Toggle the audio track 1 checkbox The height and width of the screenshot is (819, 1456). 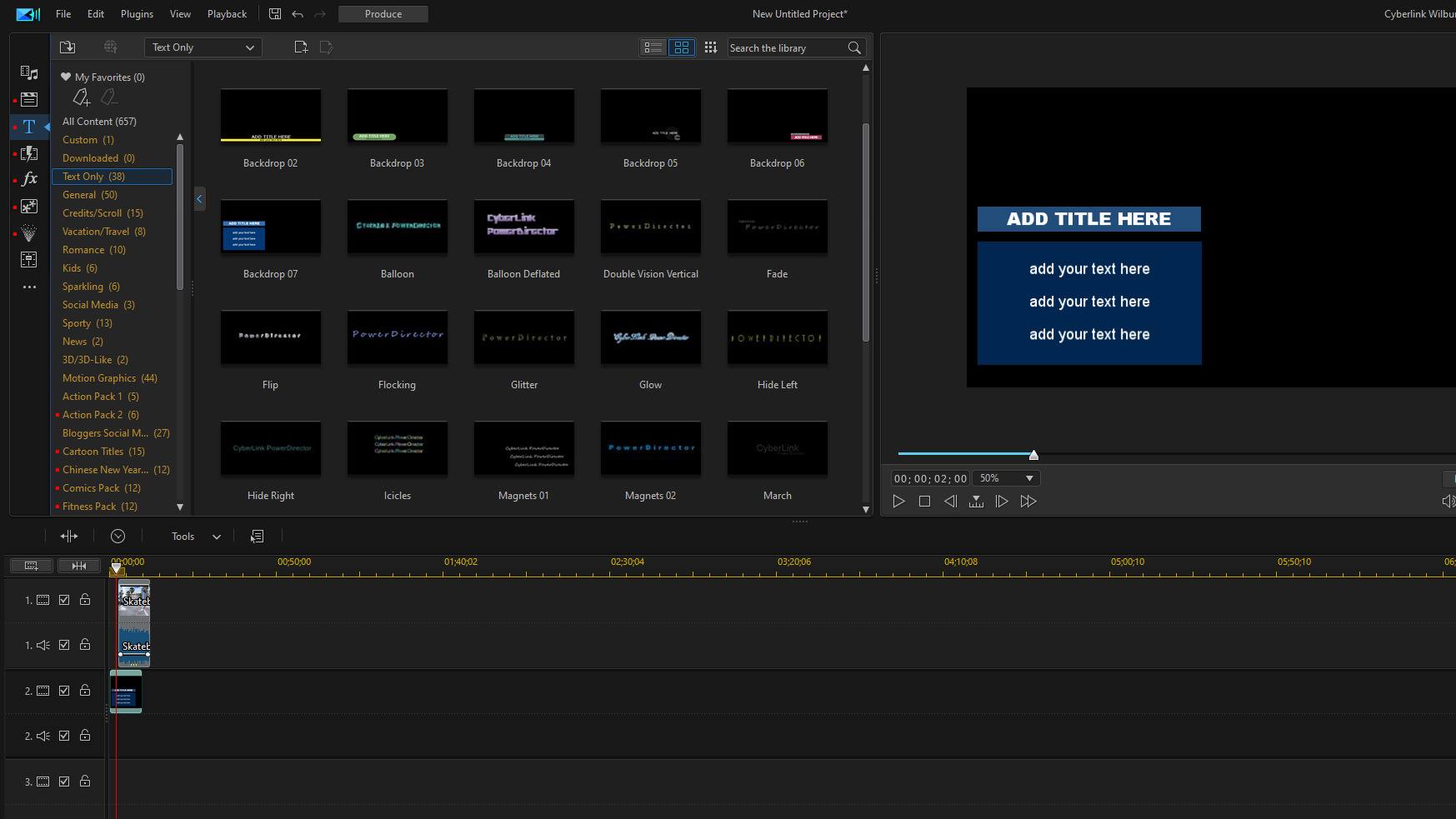point(64,644)
